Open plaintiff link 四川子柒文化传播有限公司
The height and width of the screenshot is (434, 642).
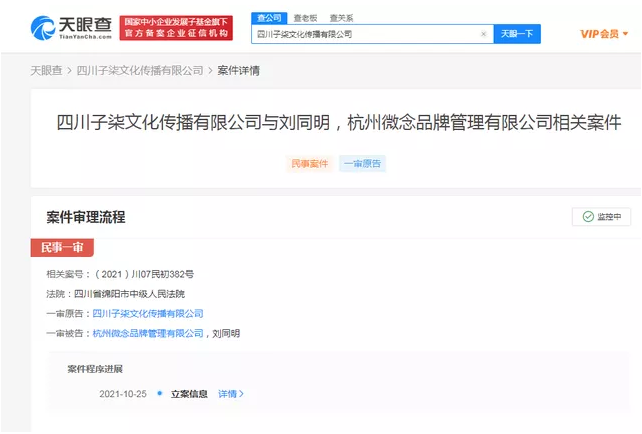click(x=148, y=314)
